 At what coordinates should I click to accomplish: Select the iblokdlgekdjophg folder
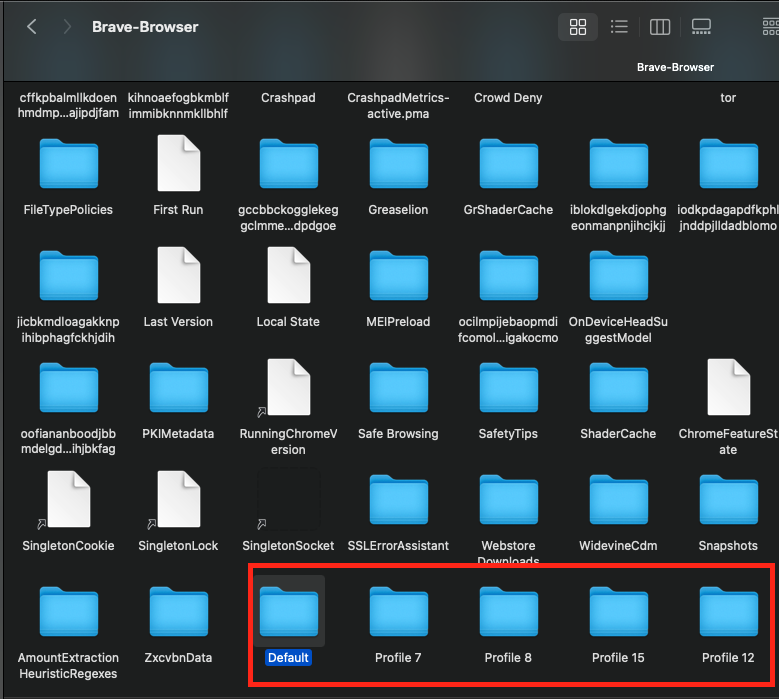(619, 164)
